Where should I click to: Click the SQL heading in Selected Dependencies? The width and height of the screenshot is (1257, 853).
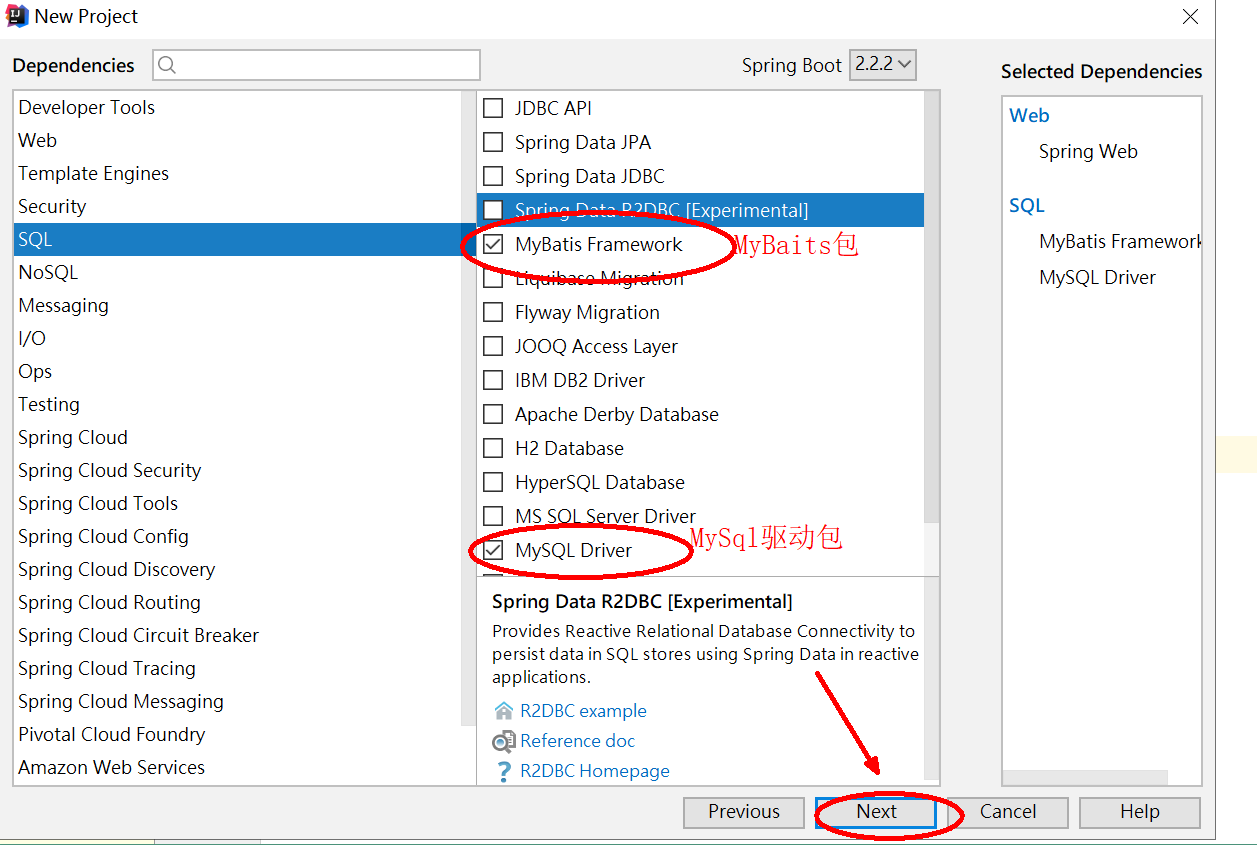pos(1027,206)
